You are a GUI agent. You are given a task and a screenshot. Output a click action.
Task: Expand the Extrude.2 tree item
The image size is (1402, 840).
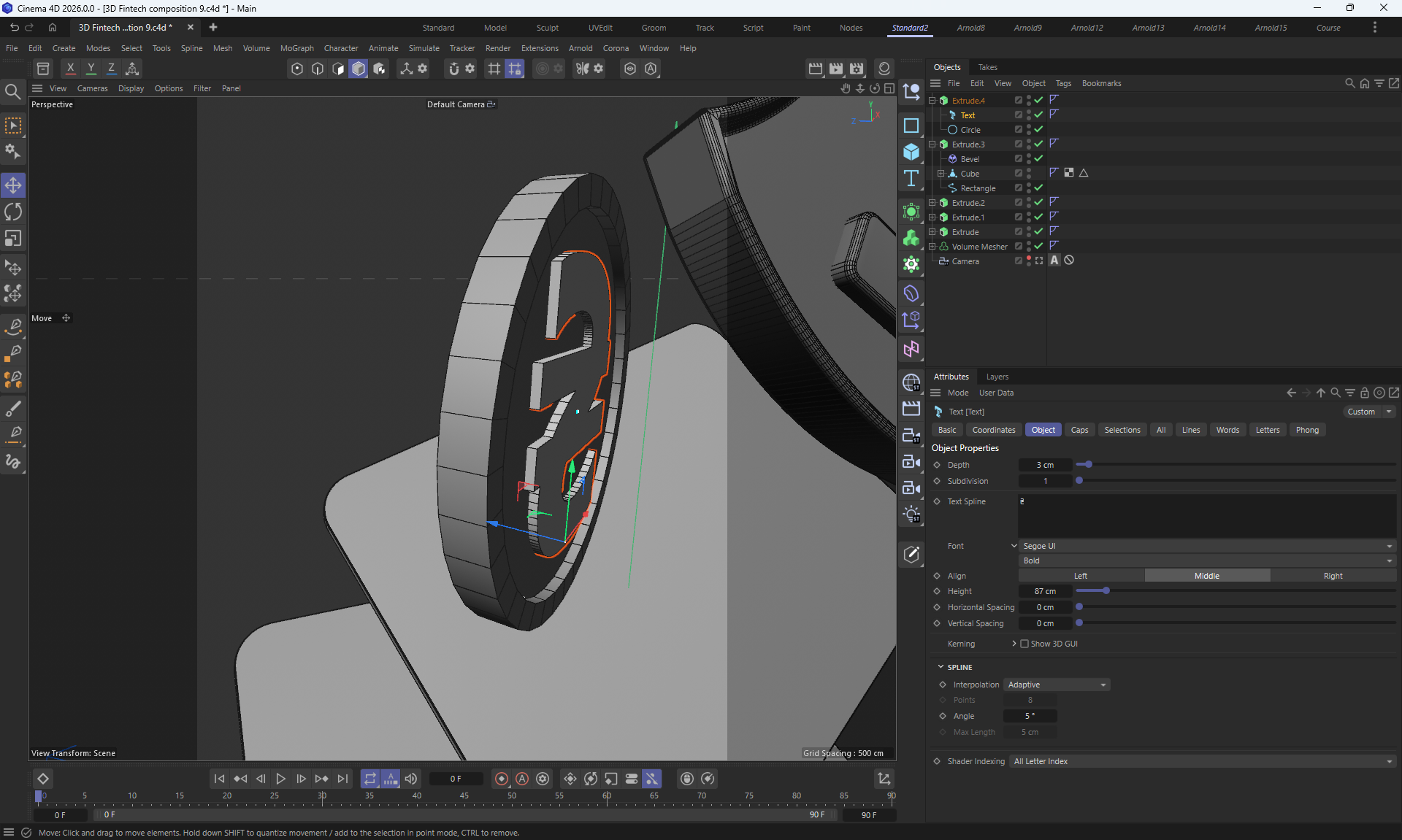click(932, 203)
